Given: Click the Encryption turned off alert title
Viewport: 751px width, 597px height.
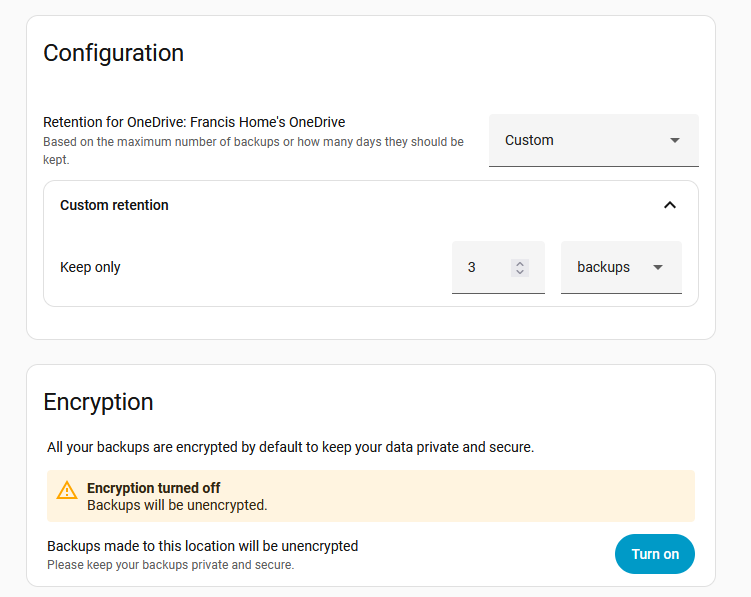Looking at the screenshot, I should [x=154, y=488].
